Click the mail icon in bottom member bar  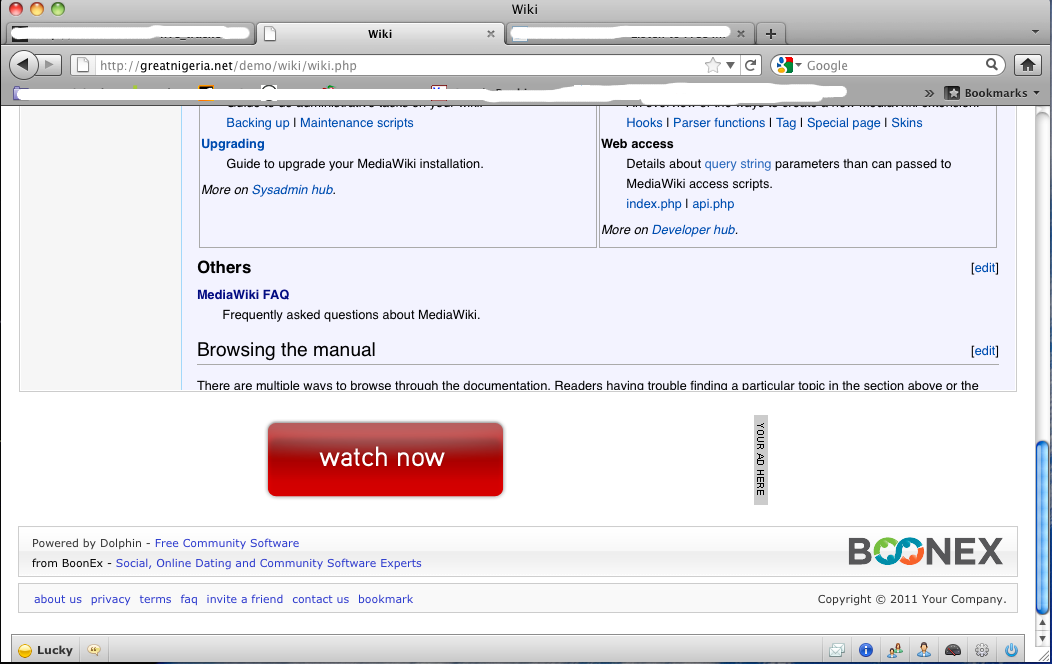point(837,650)
